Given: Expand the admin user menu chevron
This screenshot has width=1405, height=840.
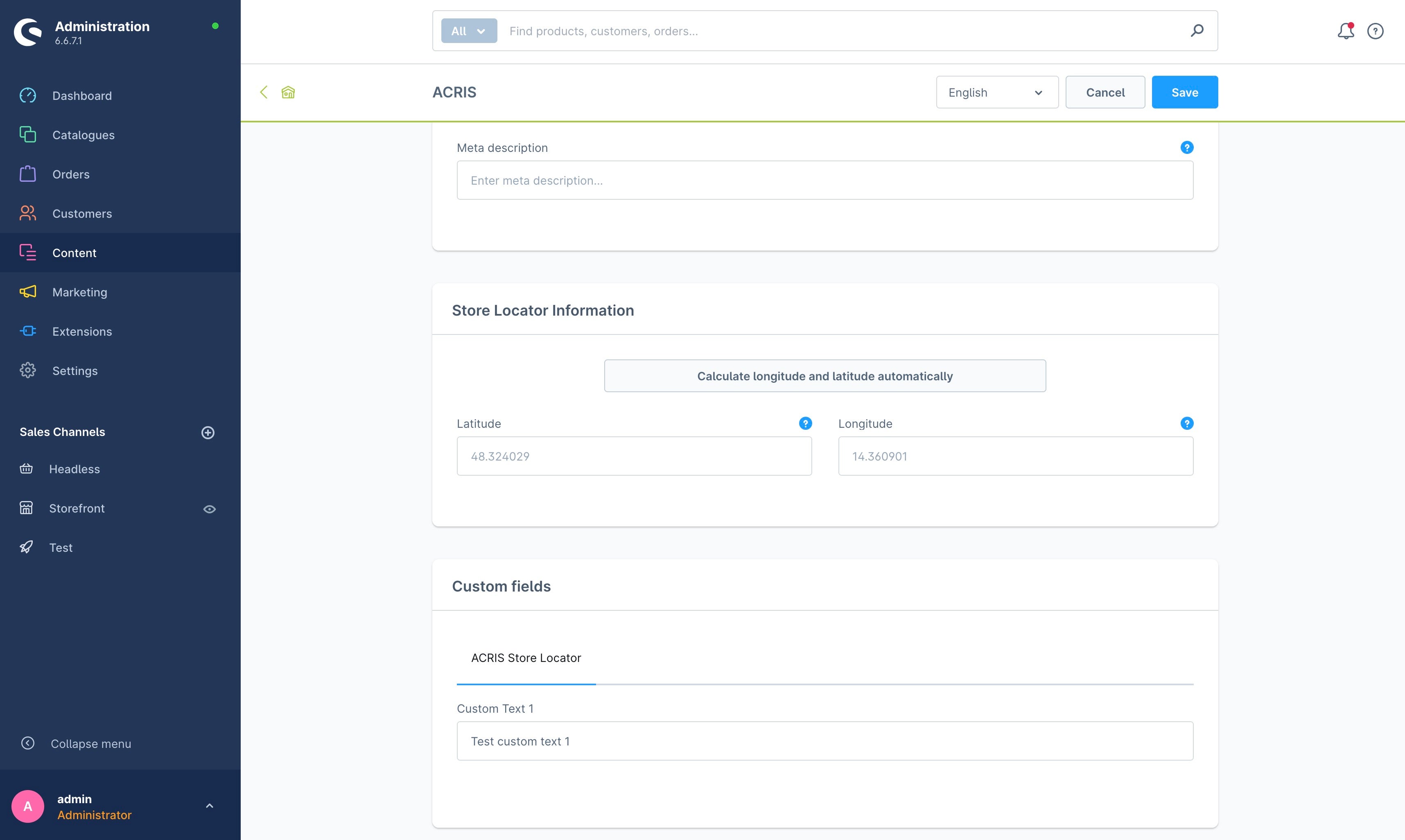Looking at the screenshot, I should tap(210, 806).
